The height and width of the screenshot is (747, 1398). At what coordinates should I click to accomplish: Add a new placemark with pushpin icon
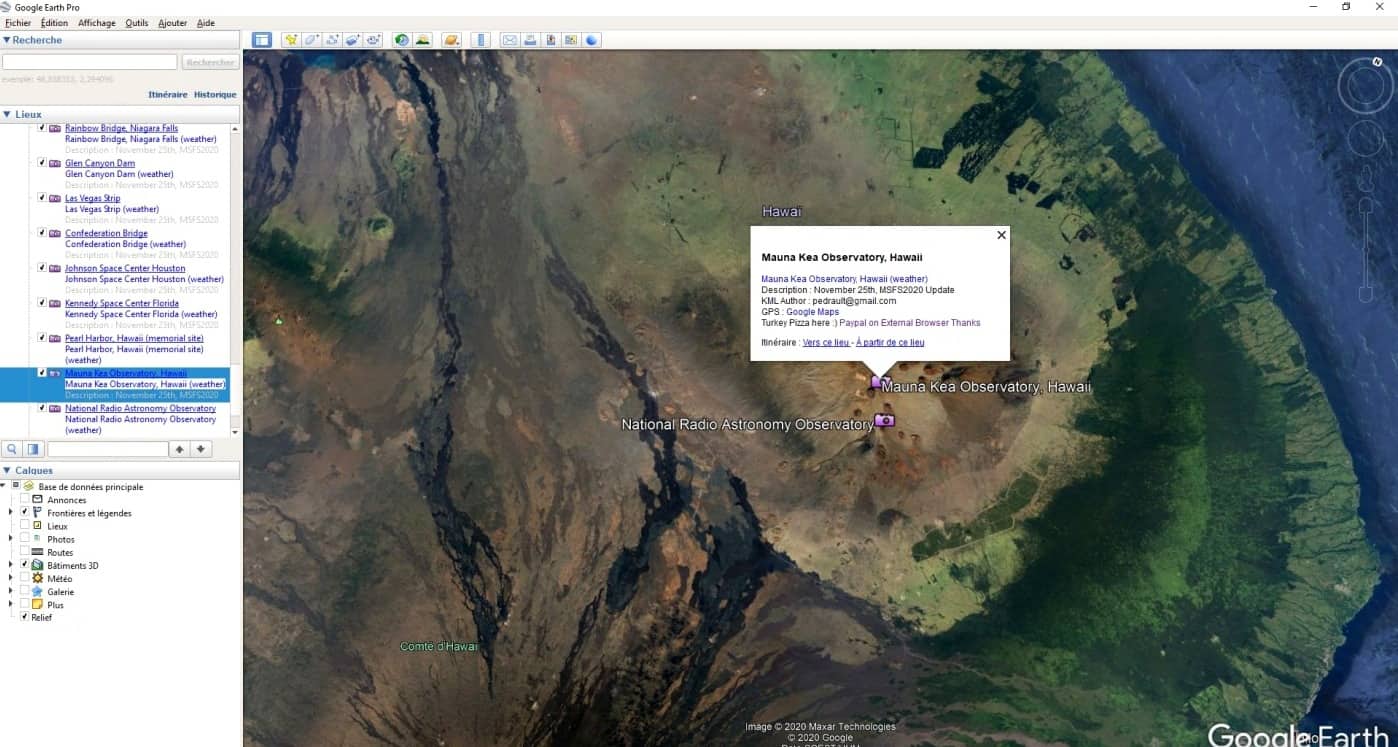pyautogui.click(x=291, y=40)
